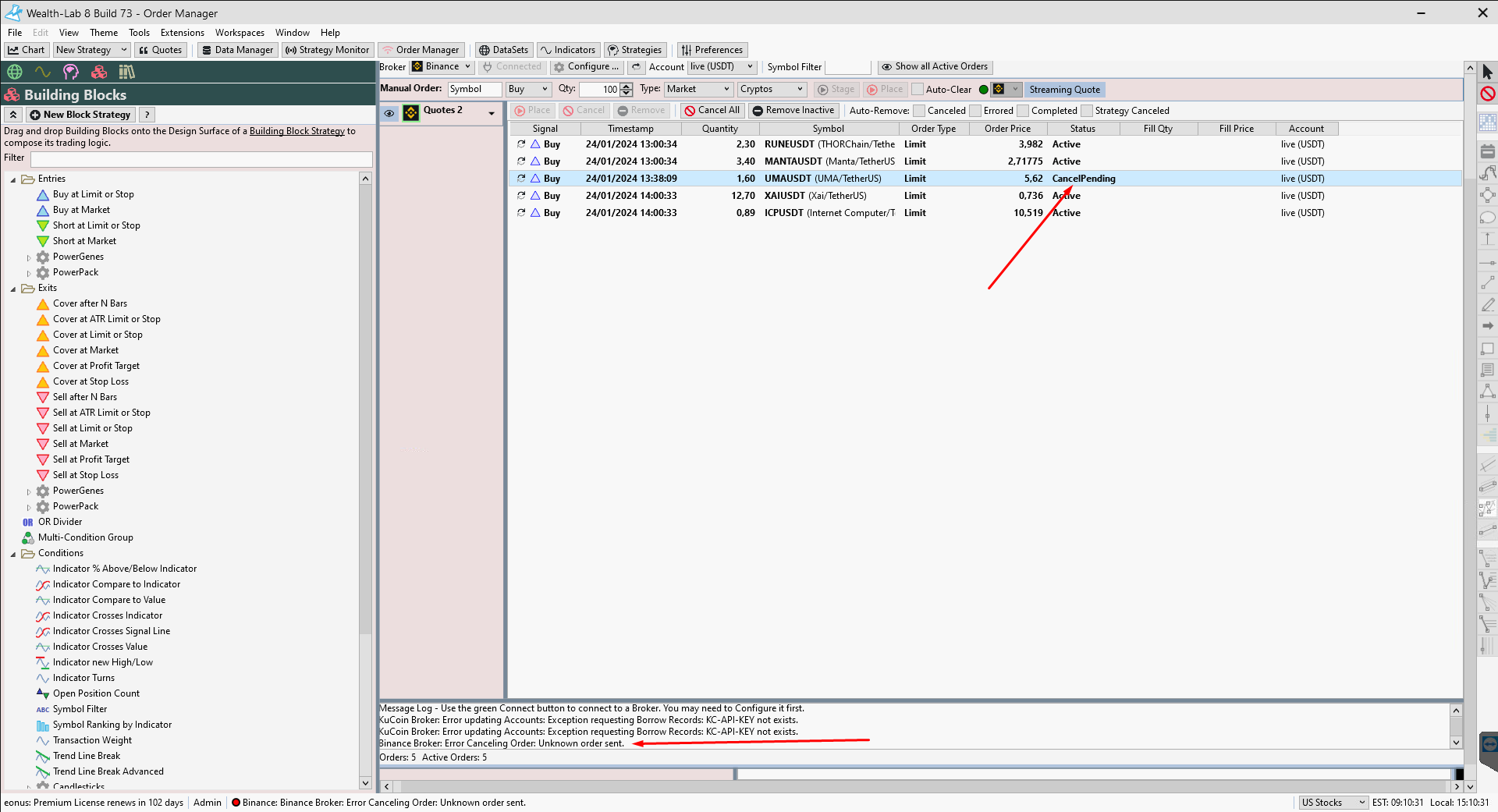The width and height of the screenshot is (1498, 812).
Task: Open the Buy order action dropdown
Action: (x=528, y=90)
